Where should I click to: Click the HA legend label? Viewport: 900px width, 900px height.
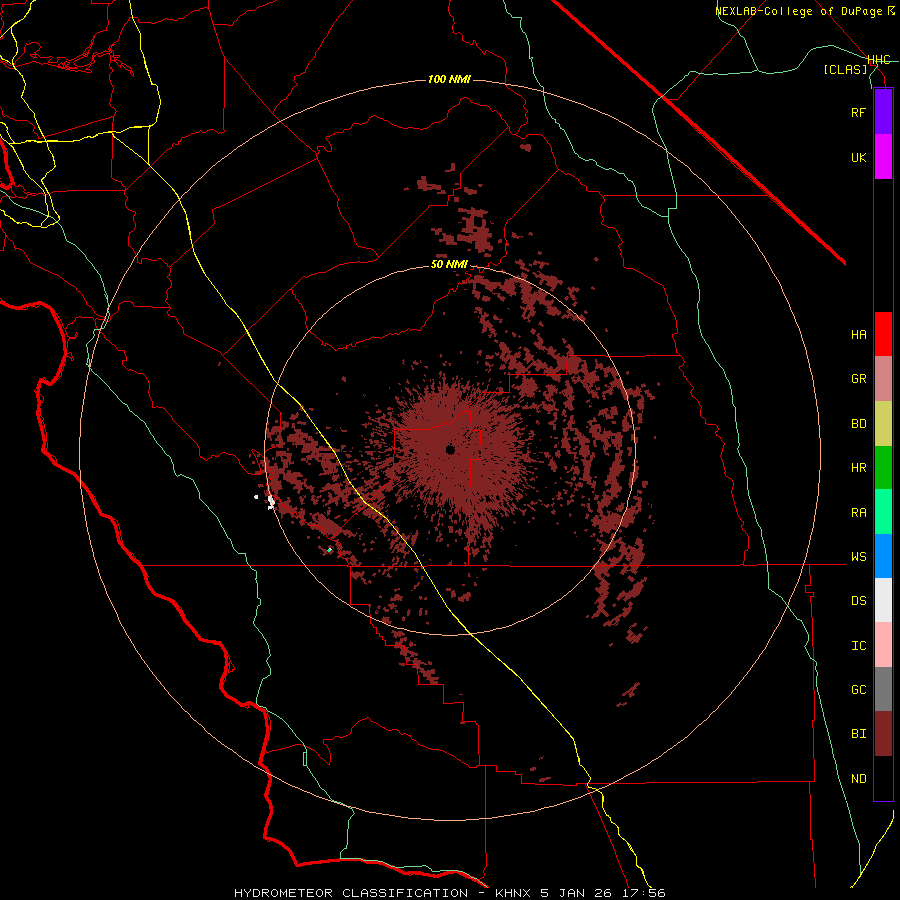pyautogui.click(x=858, y=335)
